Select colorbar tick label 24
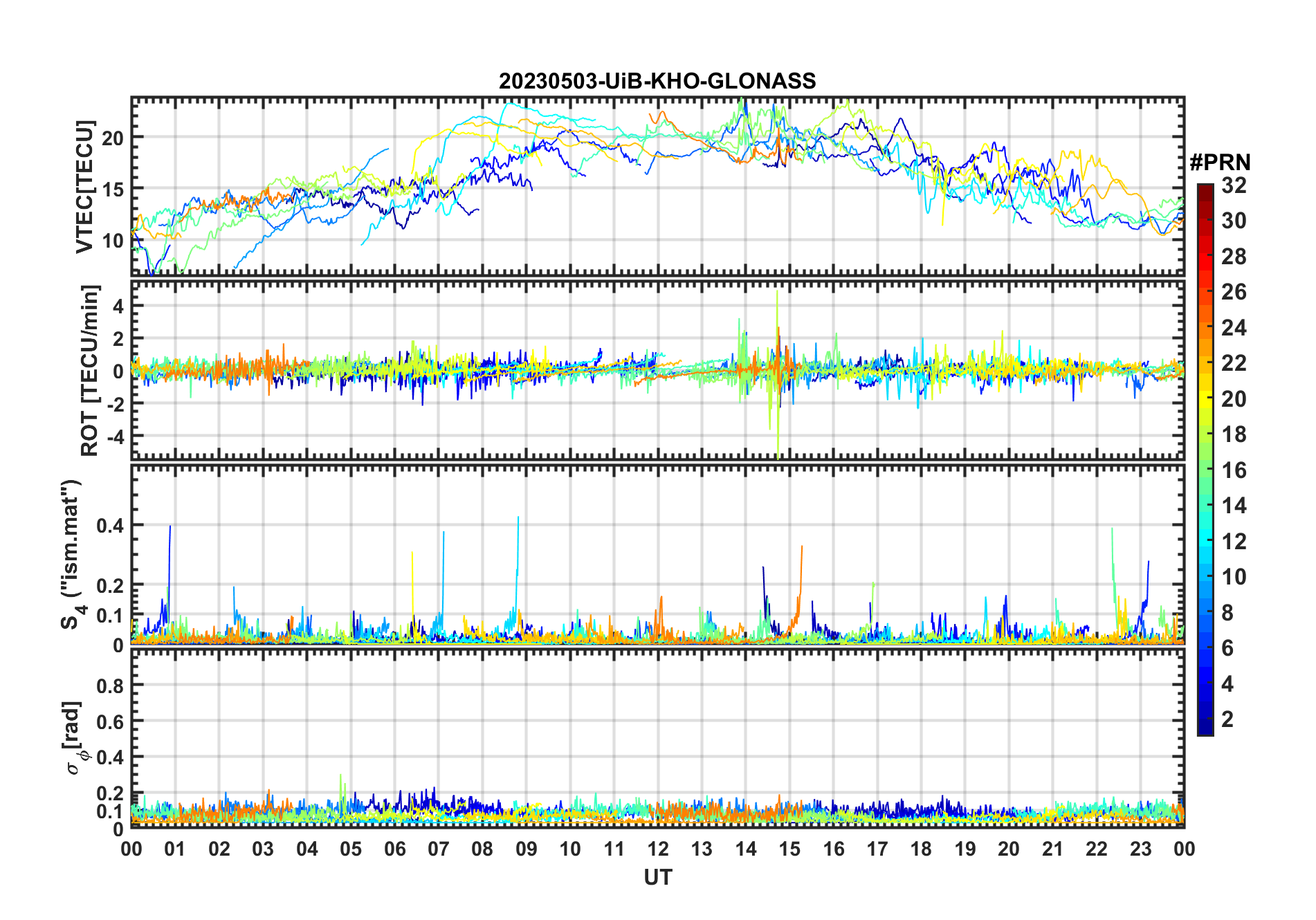Screen dimensions: 1316x920 [1234, 328]
